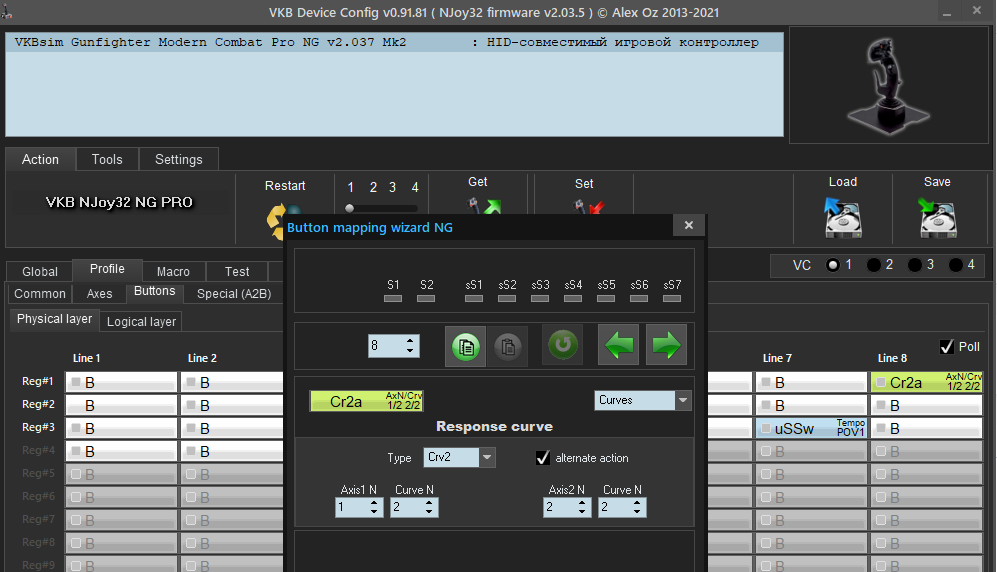Click the Set configuration icon
Screen dimensions: 997x572
click(x=589, y=206)
